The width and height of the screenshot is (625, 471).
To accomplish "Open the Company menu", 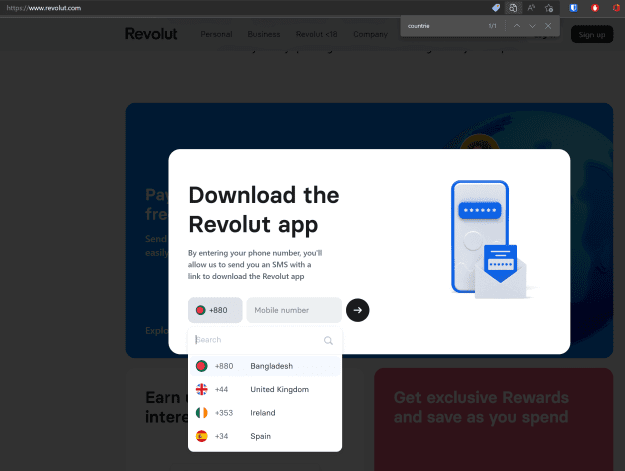I will pyautogui.click(x=370, y=34).
